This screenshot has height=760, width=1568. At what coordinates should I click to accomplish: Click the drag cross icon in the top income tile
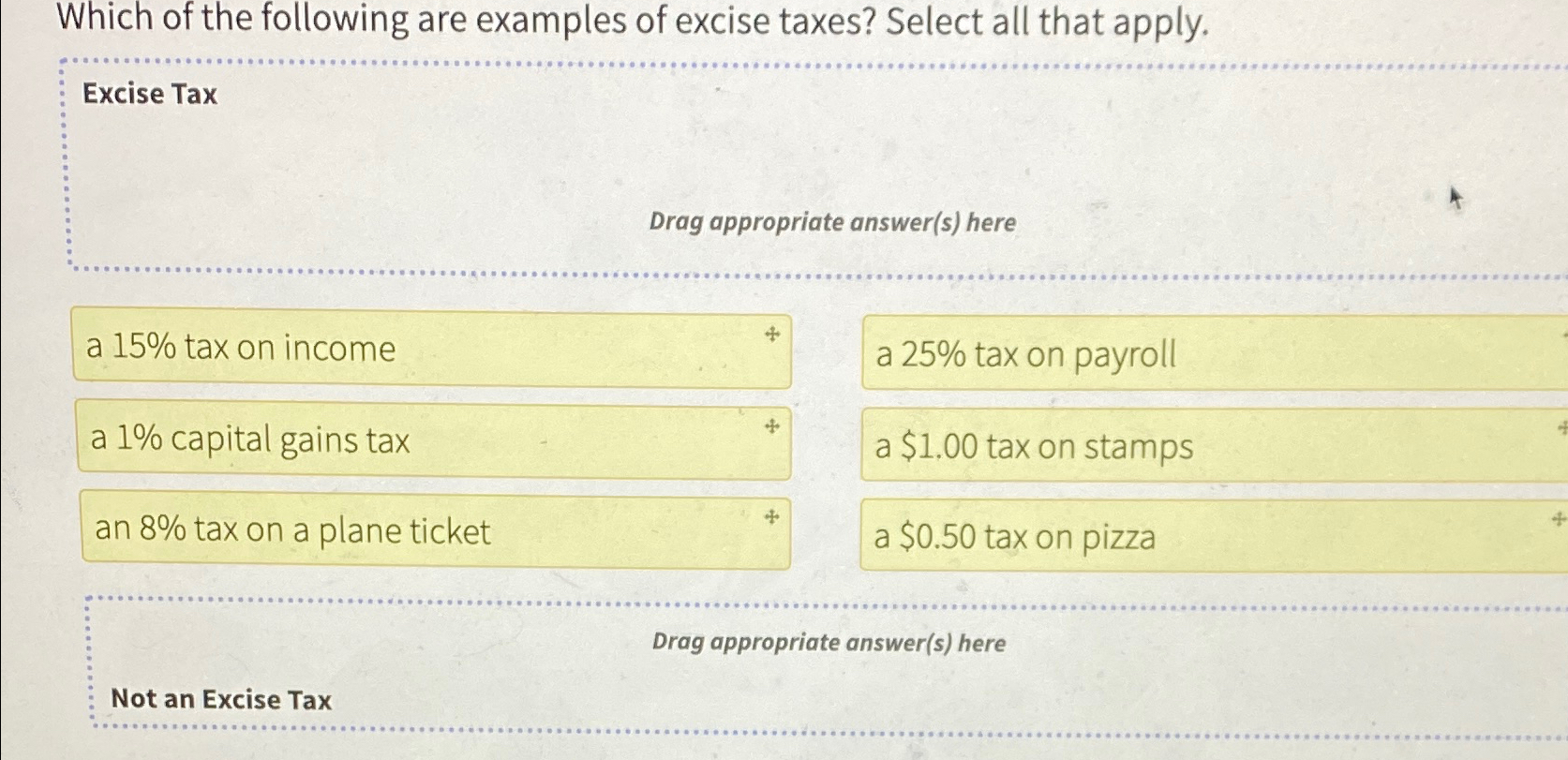pyautogui.click(x=771, y=333)
